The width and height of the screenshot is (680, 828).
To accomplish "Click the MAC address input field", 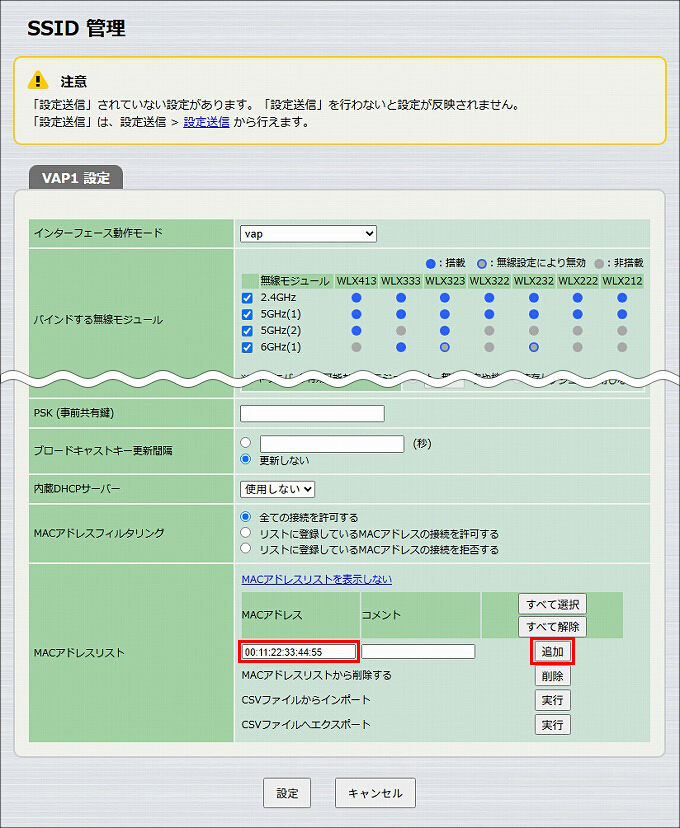I will point(299,652).
